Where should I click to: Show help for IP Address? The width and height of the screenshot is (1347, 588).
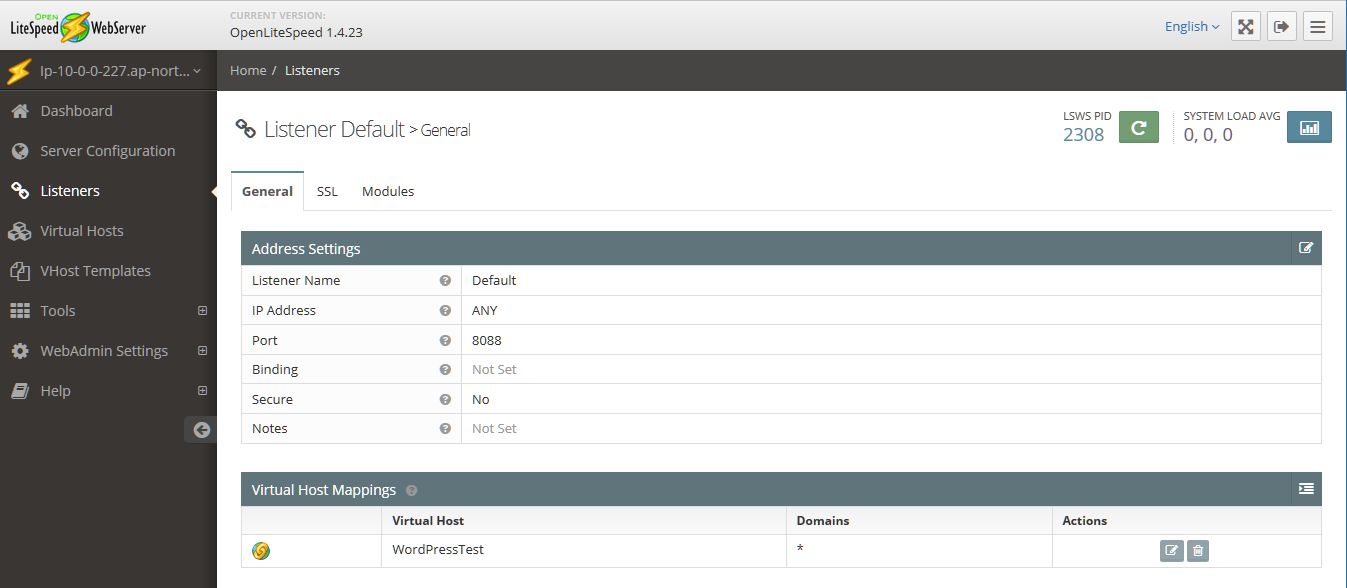click(446, 311)
